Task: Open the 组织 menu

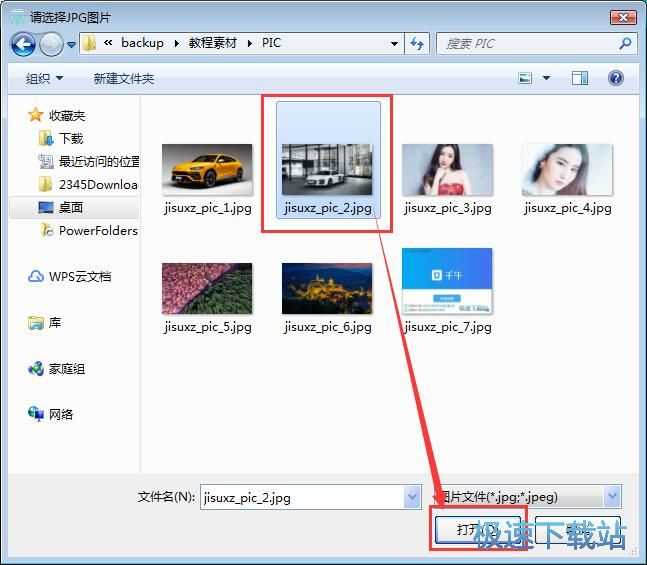Action: click(44, 78)
